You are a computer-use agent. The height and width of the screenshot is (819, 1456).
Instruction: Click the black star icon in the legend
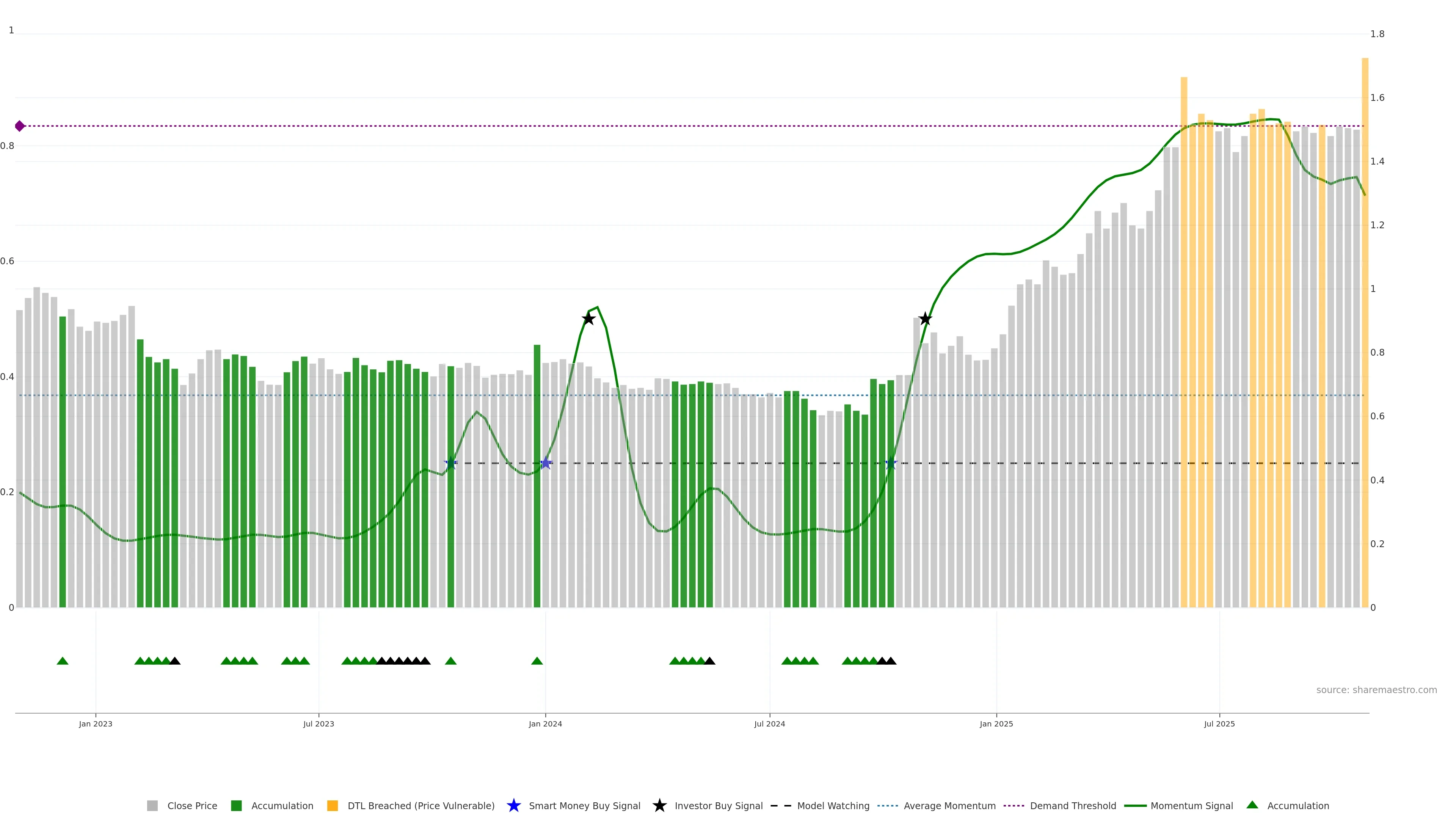click(x=659, y=805)
